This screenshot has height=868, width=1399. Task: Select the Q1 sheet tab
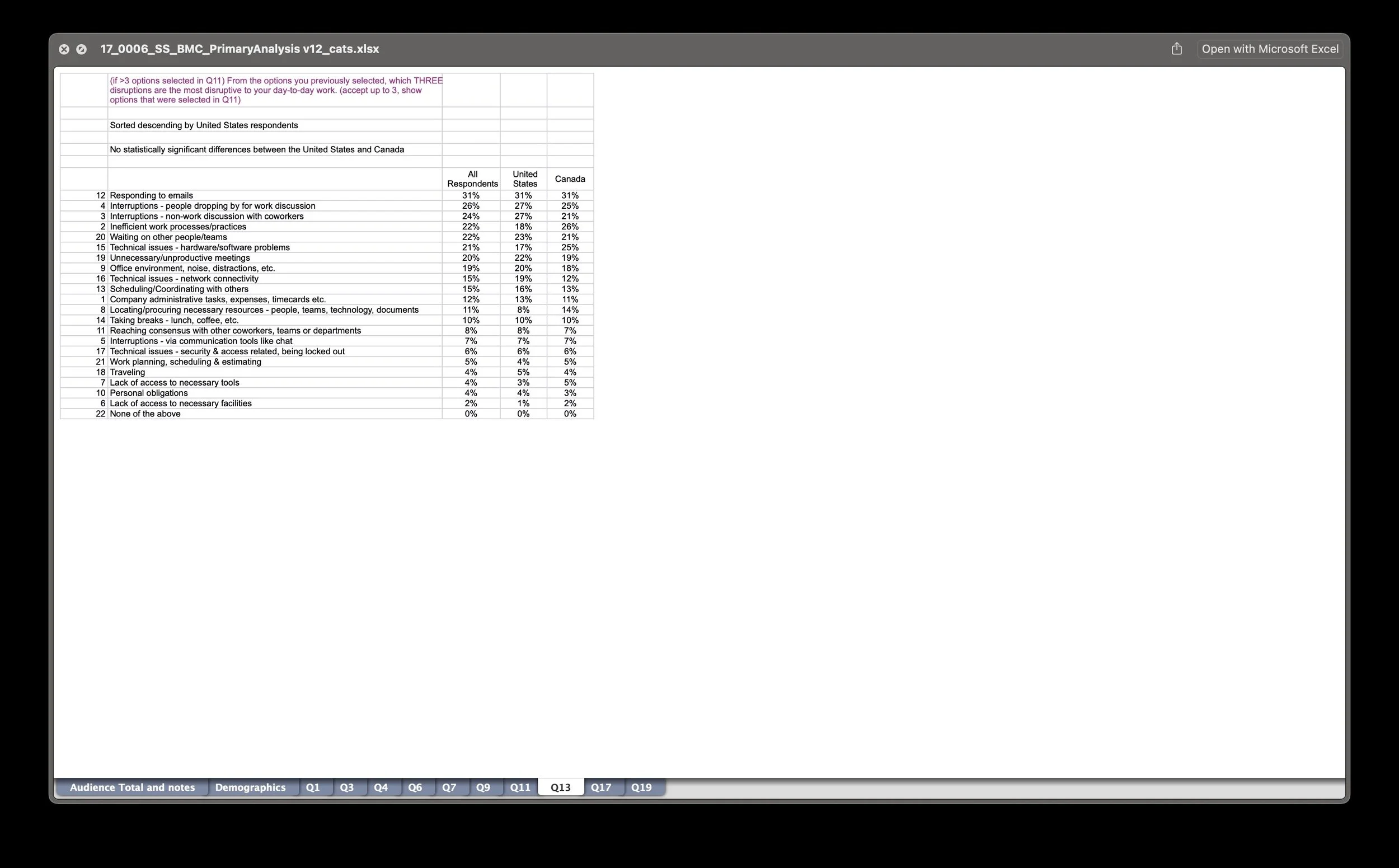(x=313, y=787)
